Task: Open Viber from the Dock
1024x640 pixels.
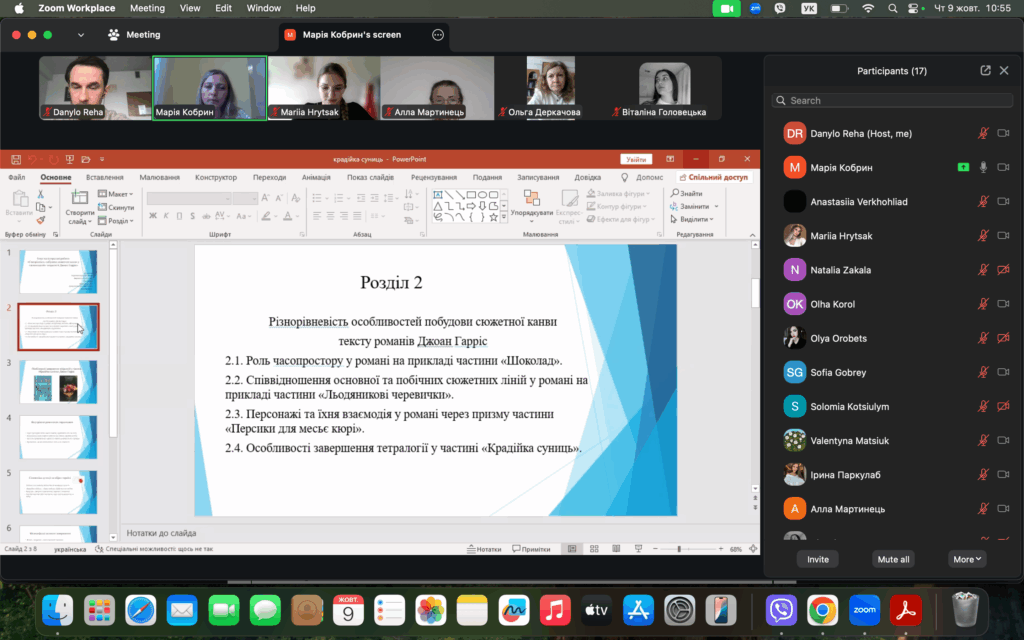Action: (780, 608)
